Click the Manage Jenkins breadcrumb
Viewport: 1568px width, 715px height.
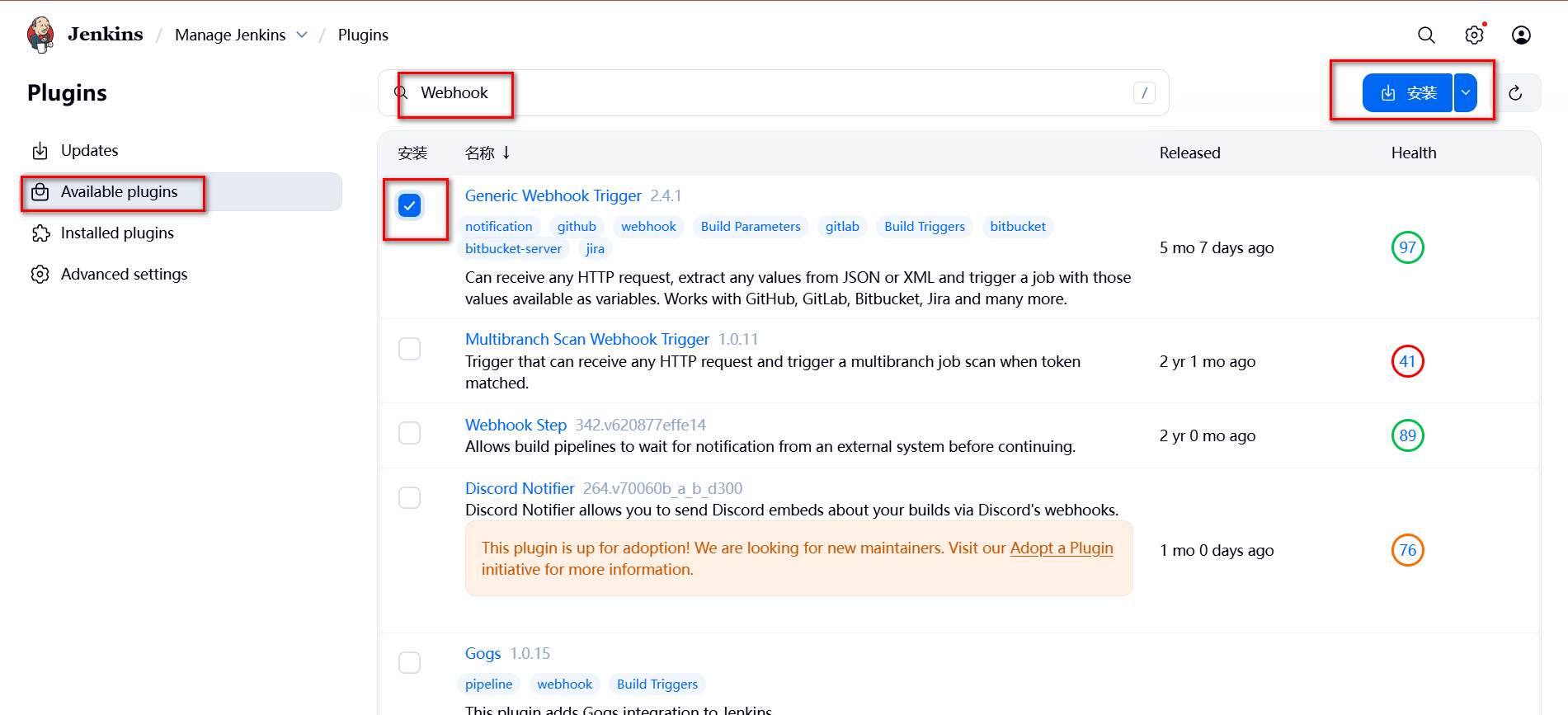(230, 35)
